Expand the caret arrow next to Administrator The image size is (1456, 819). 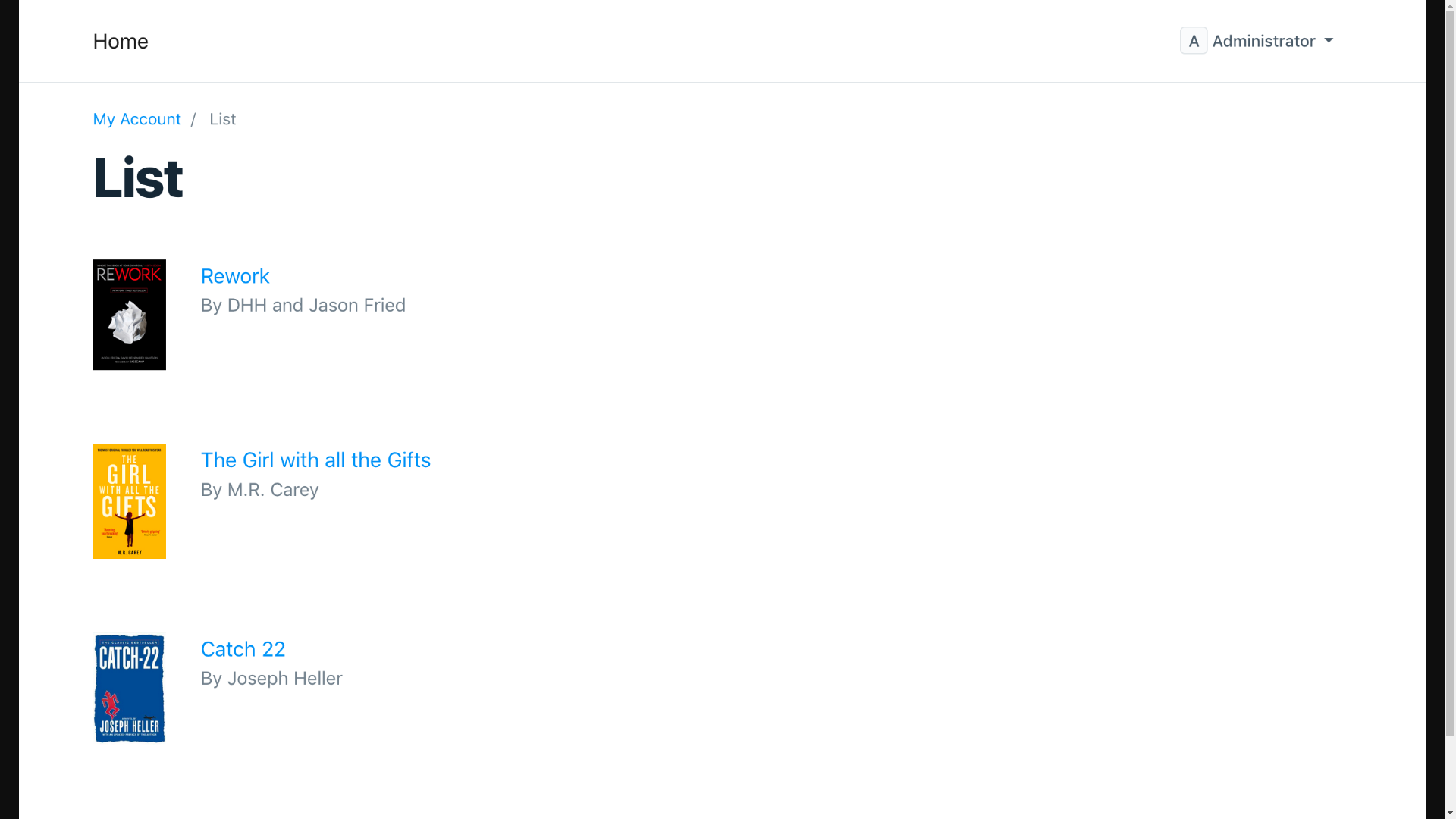point(1329,41)
